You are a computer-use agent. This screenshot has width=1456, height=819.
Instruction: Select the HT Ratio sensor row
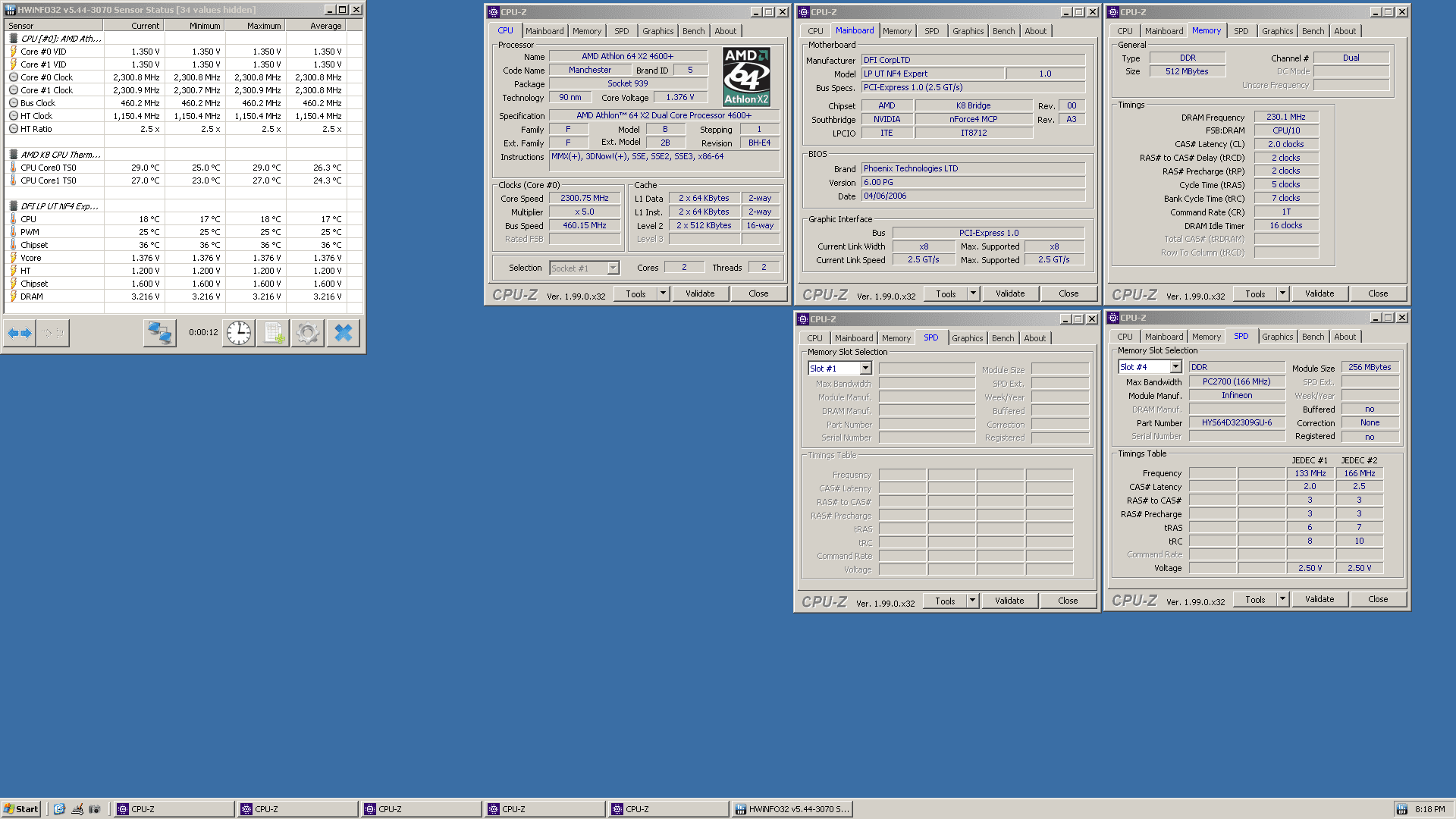point(184,129)
